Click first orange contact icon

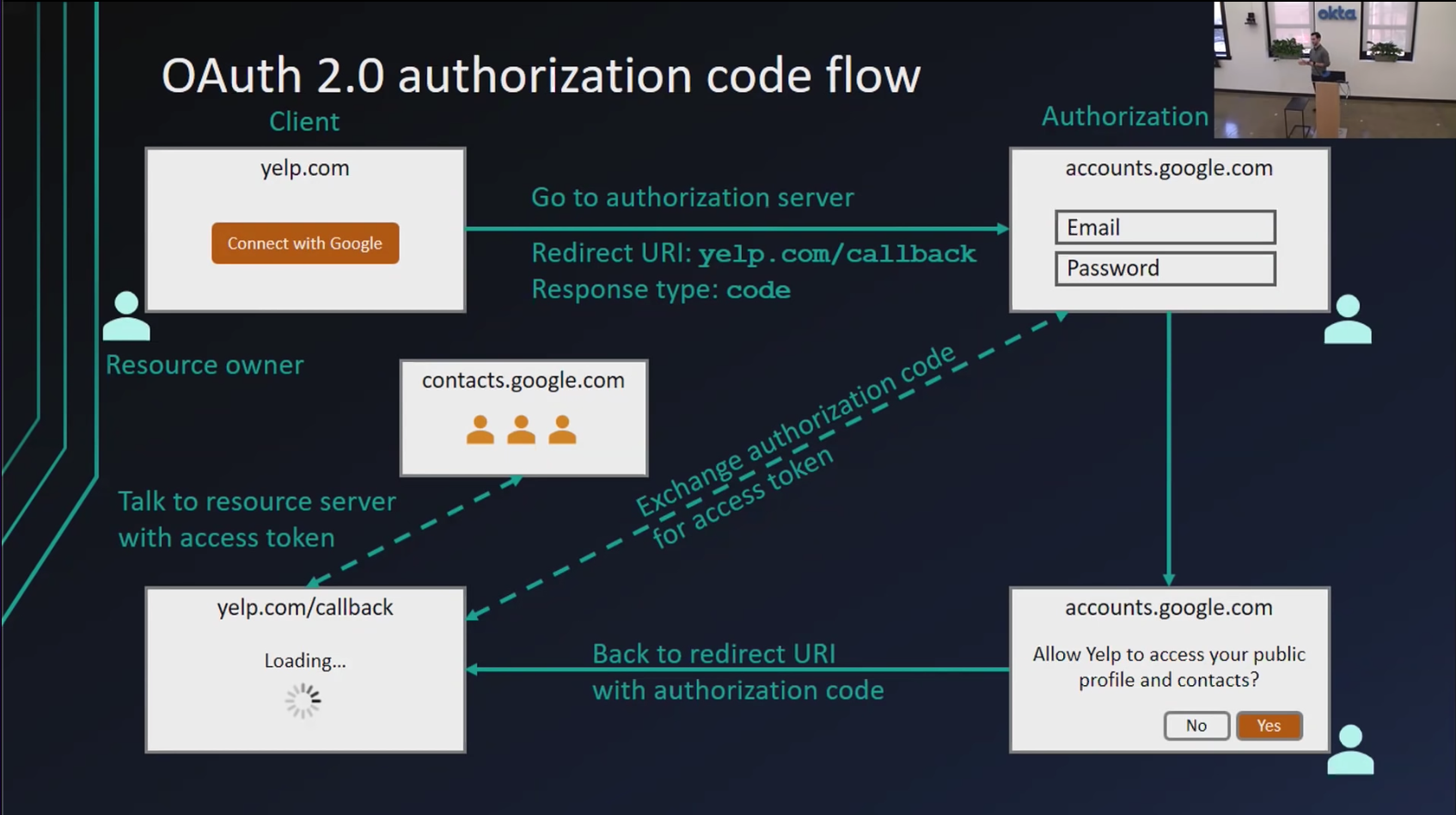point(480,429)
